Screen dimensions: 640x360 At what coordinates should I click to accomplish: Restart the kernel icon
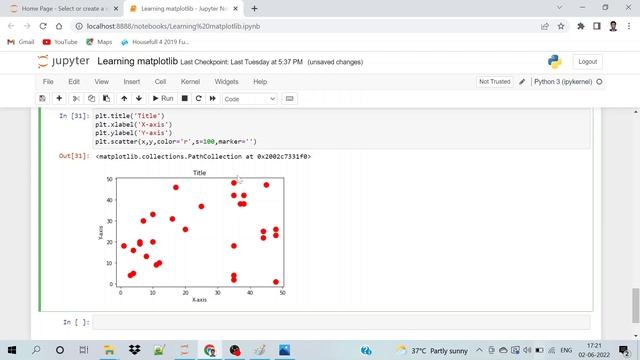198,98
